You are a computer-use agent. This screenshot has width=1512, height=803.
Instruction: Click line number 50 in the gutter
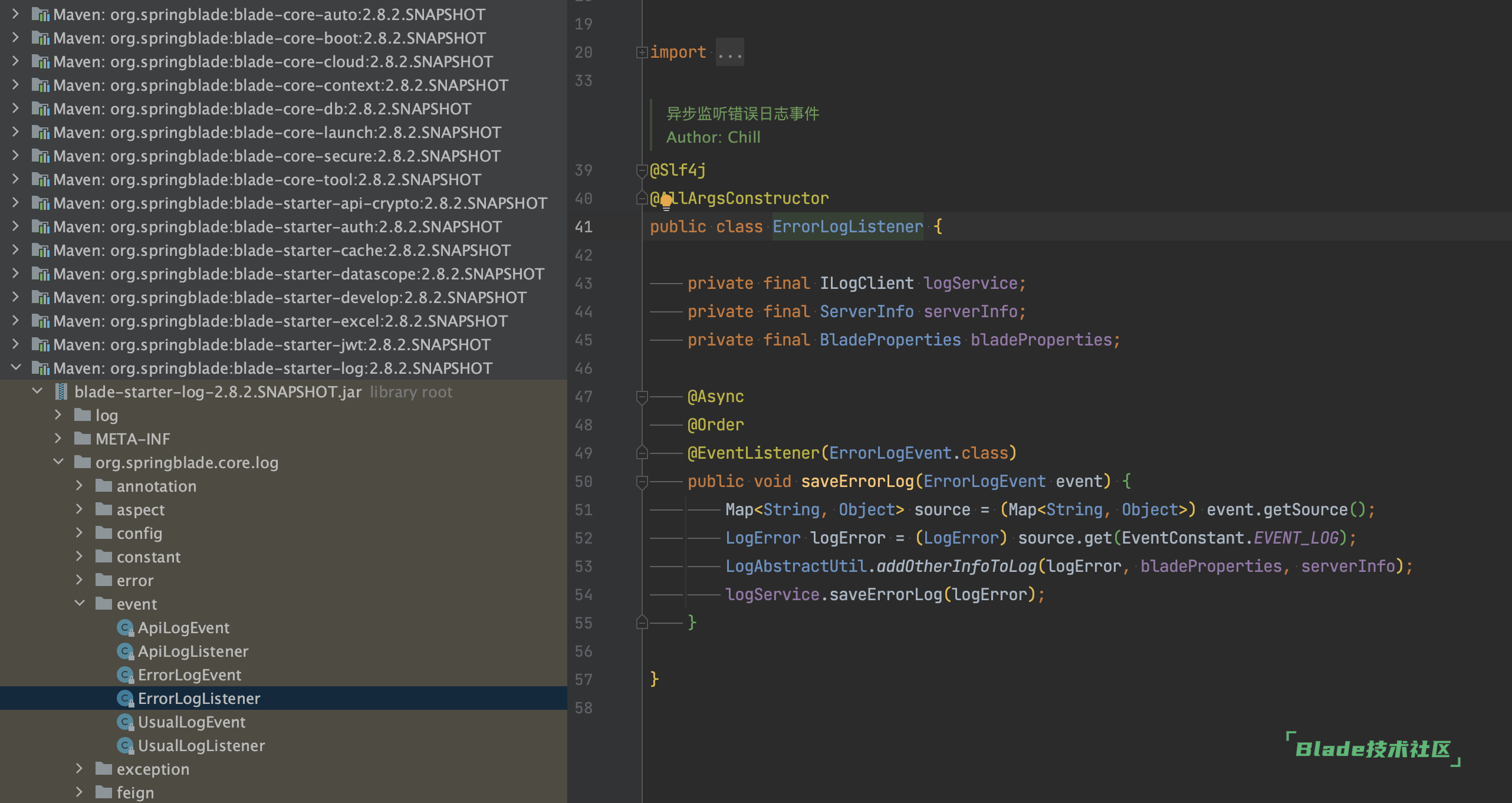[x=583, y=482]
